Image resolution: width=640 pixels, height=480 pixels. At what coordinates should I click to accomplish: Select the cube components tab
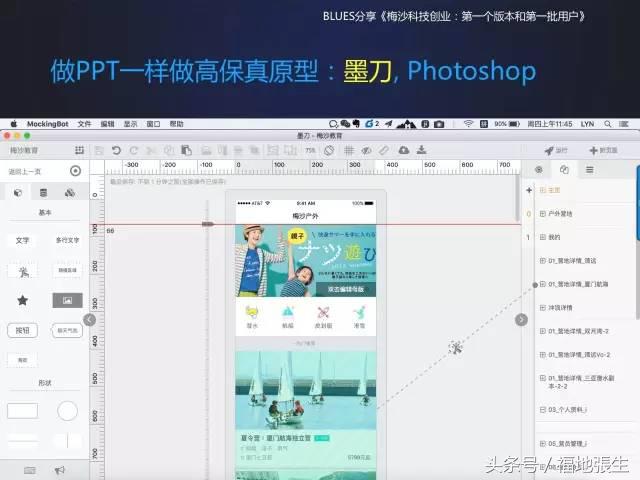[x=18, y=193]
